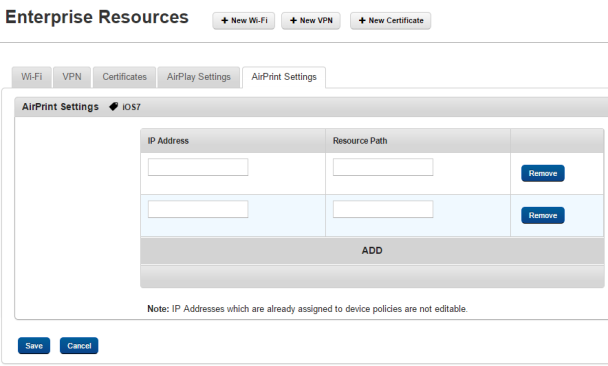Open the VPN tab
Viewport: 608px width, 366px height.
(72, 77)
